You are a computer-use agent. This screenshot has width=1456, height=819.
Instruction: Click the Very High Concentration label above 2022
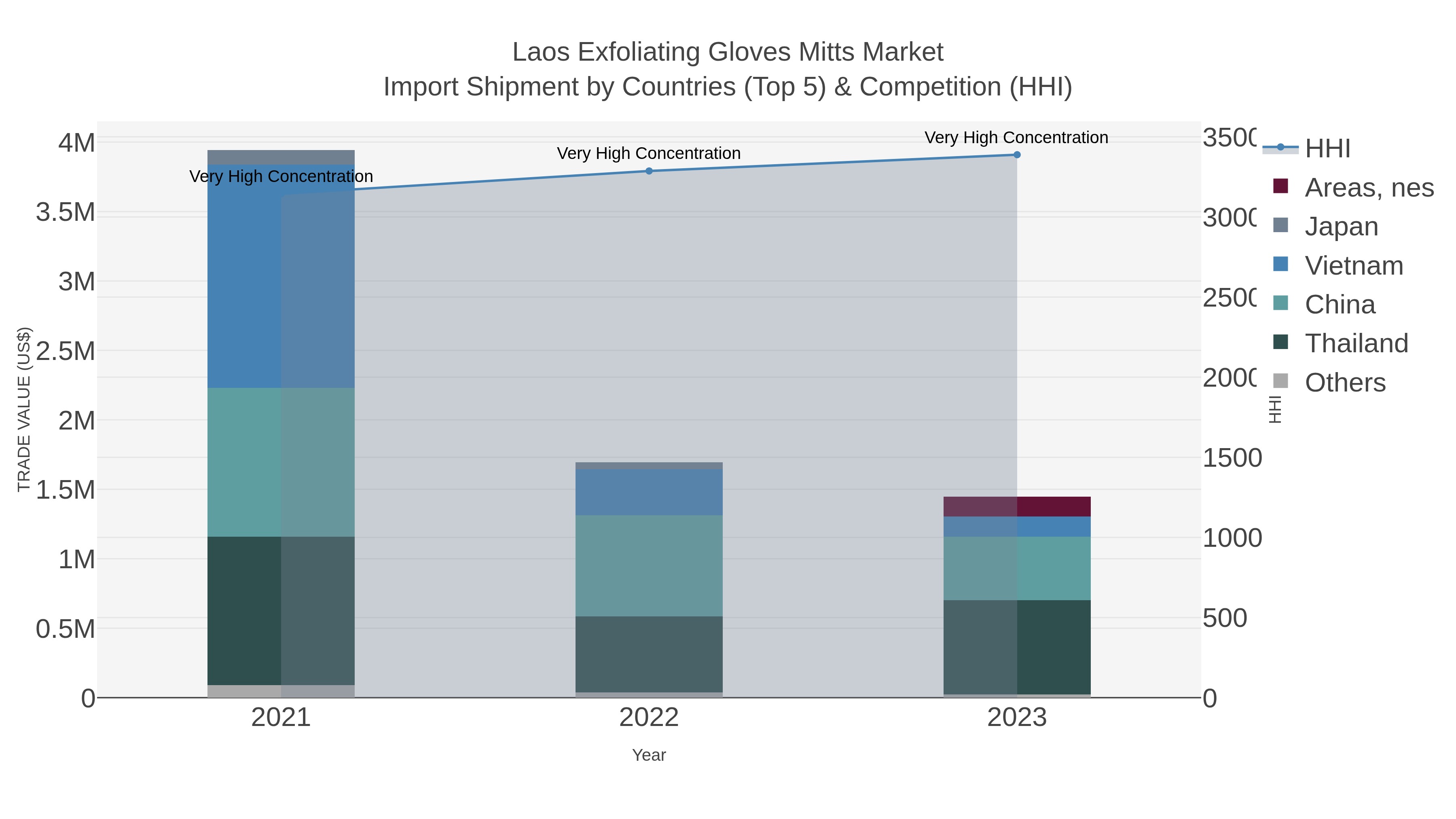(x=649, y=153)
